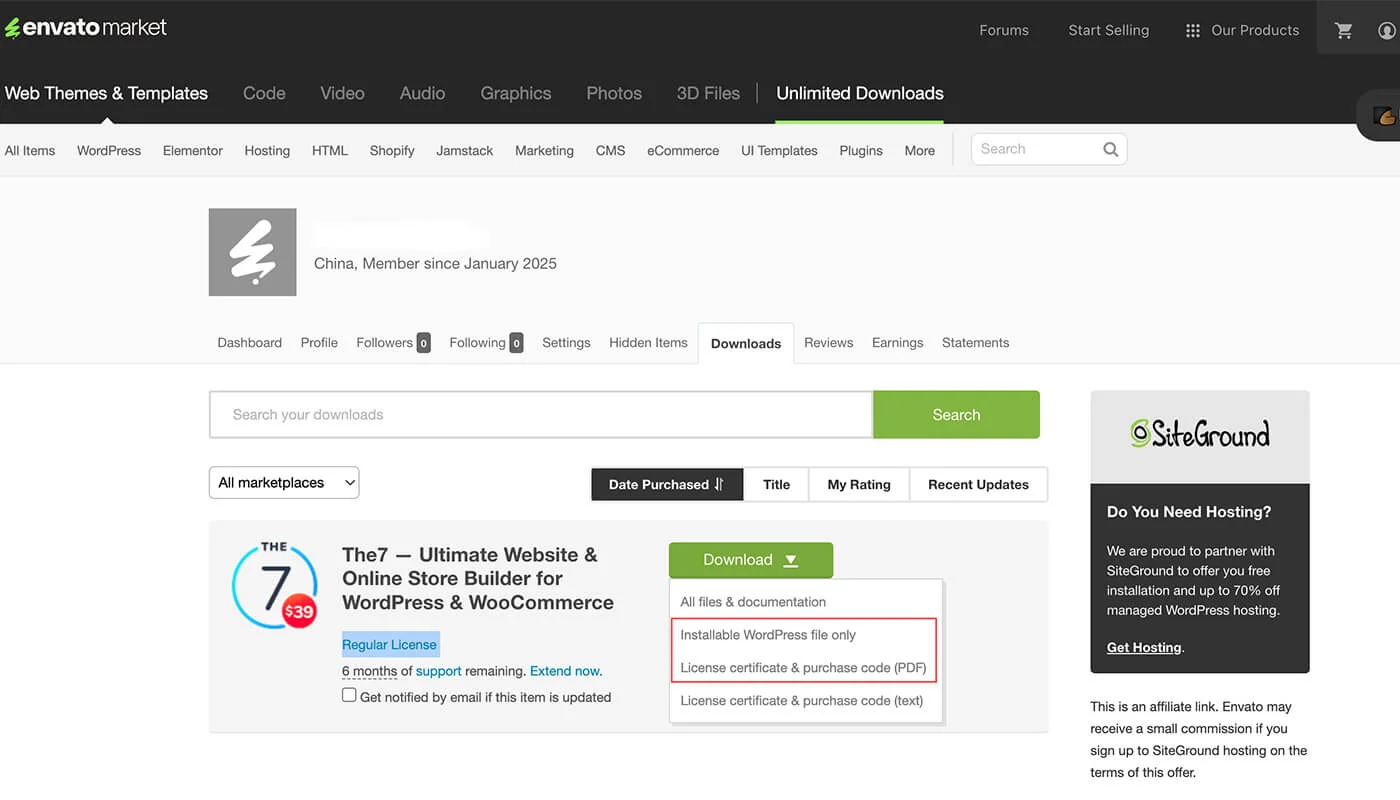The height and width of the screenshot is (800, 1400).
Task: Click the search magnifier icon in navbar
Action: [x=1110, y=148]
